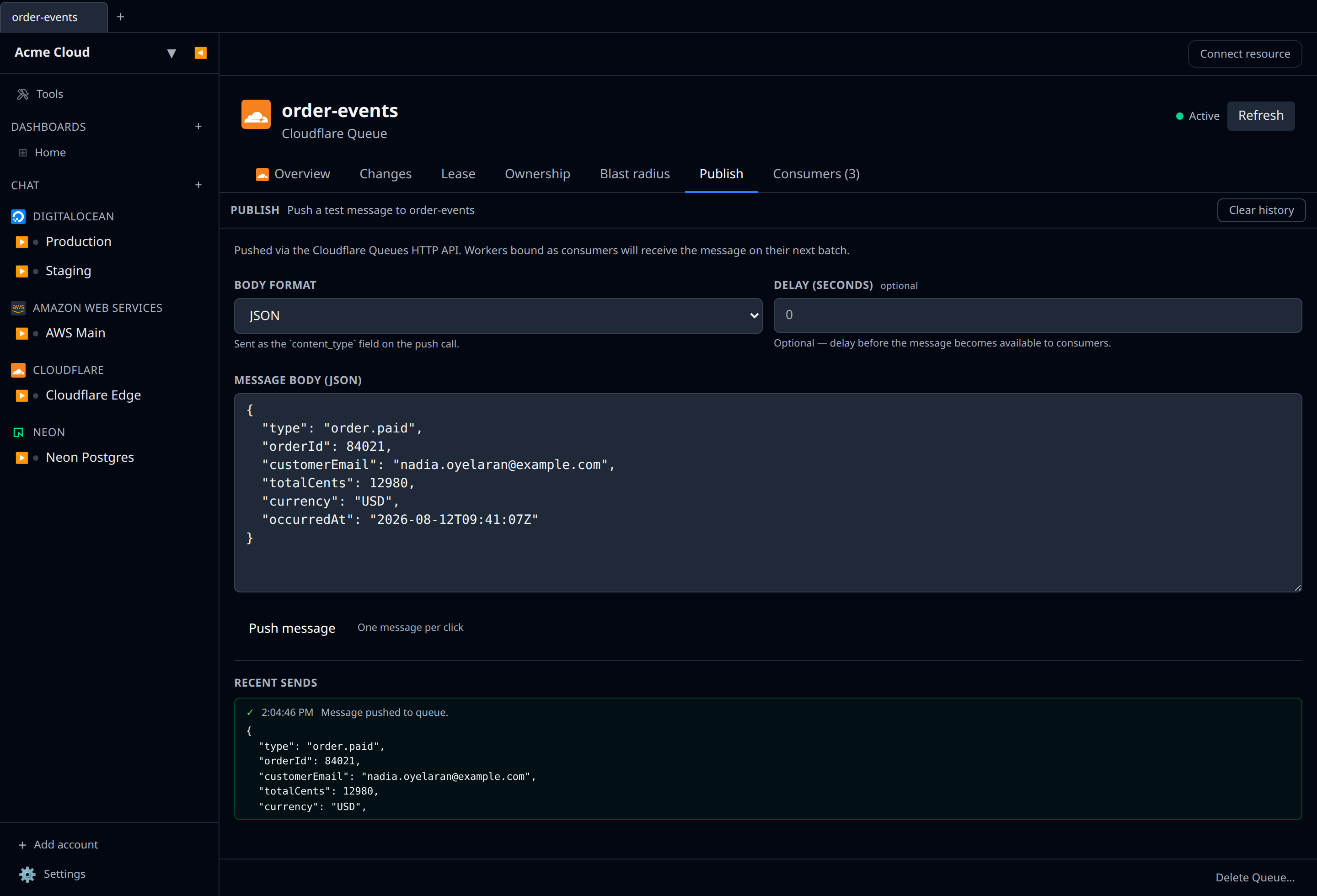This screenshot has width=1317, height=896.
Task: Expand the Production account arrow
Action: (21, 242)
